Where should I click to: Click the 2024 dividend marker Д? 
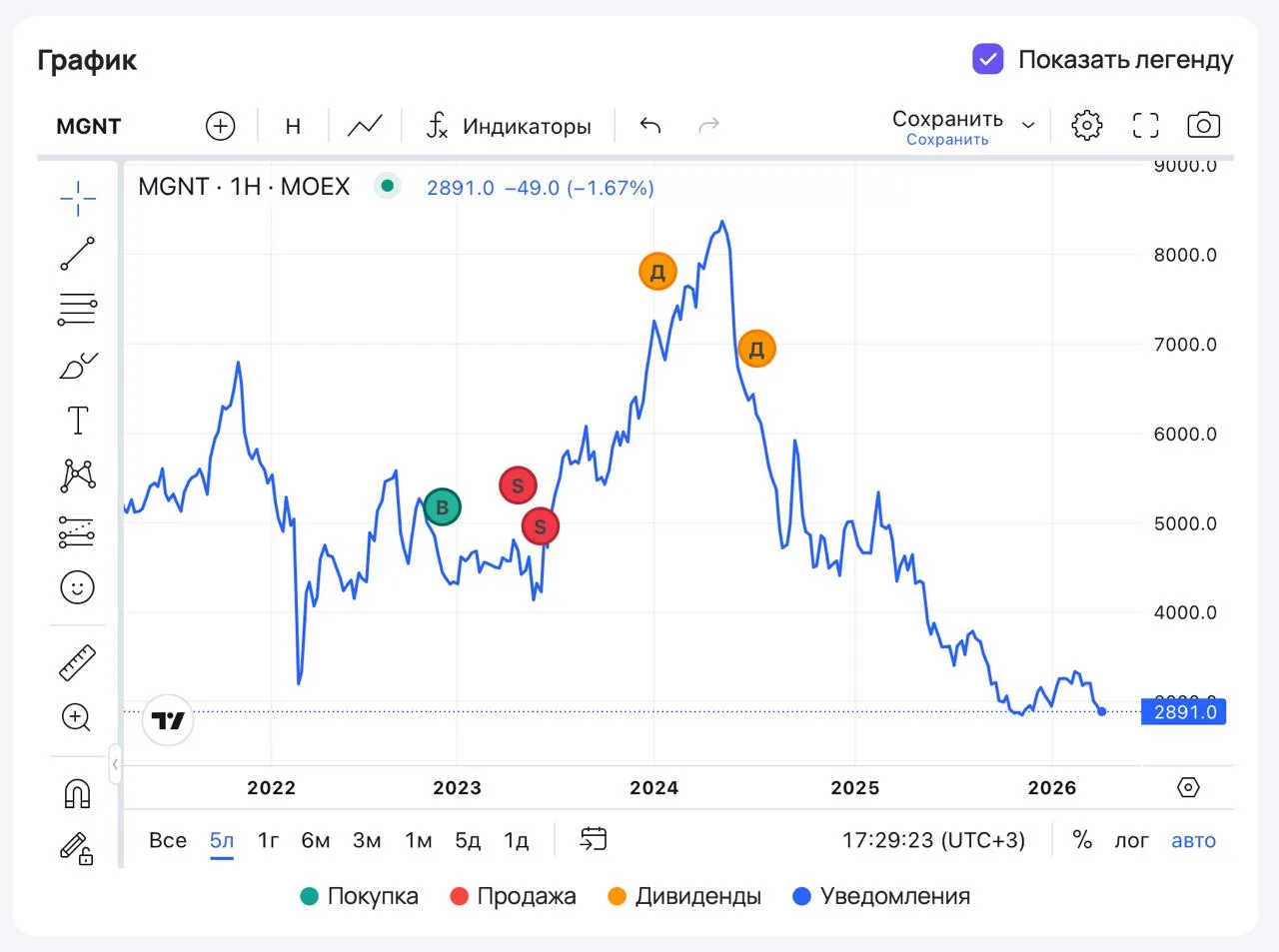coord(657,272)
